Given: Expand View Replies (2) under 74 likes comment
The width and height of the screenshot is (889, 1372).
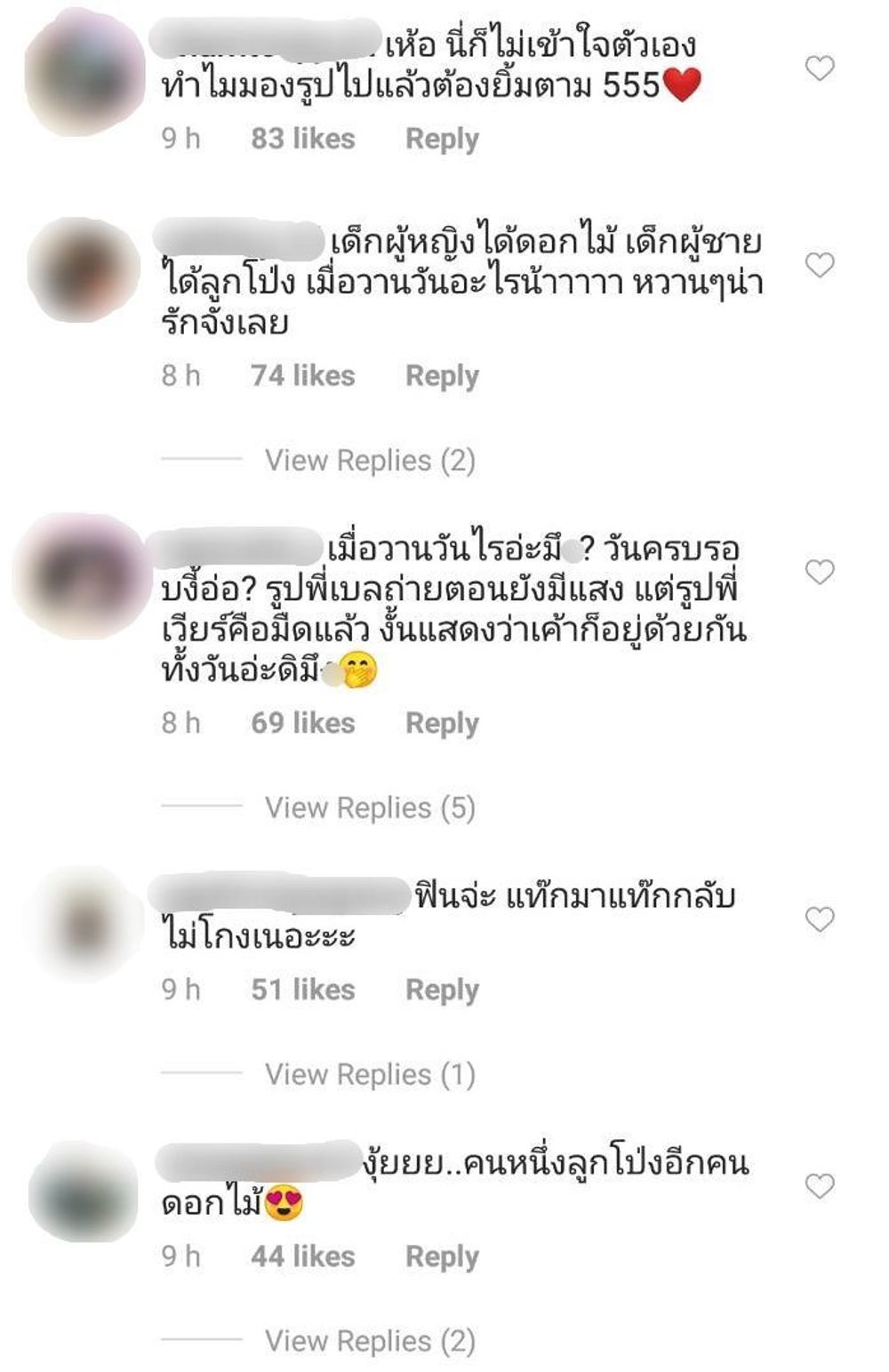Looking at the screenshot, I should 370,461.
